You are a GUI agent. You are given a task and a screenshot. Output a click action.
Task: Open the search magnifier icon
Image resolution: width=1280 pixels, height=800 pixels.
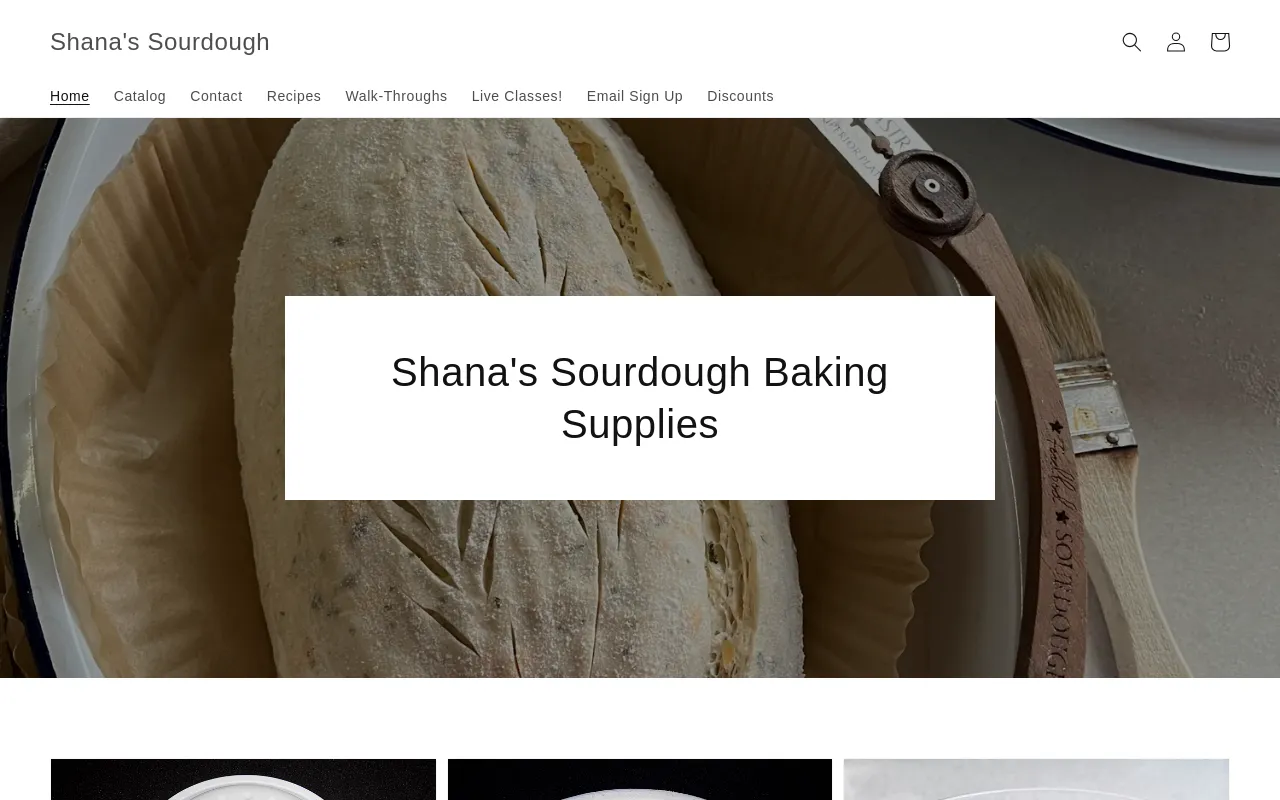[1132, 42]
